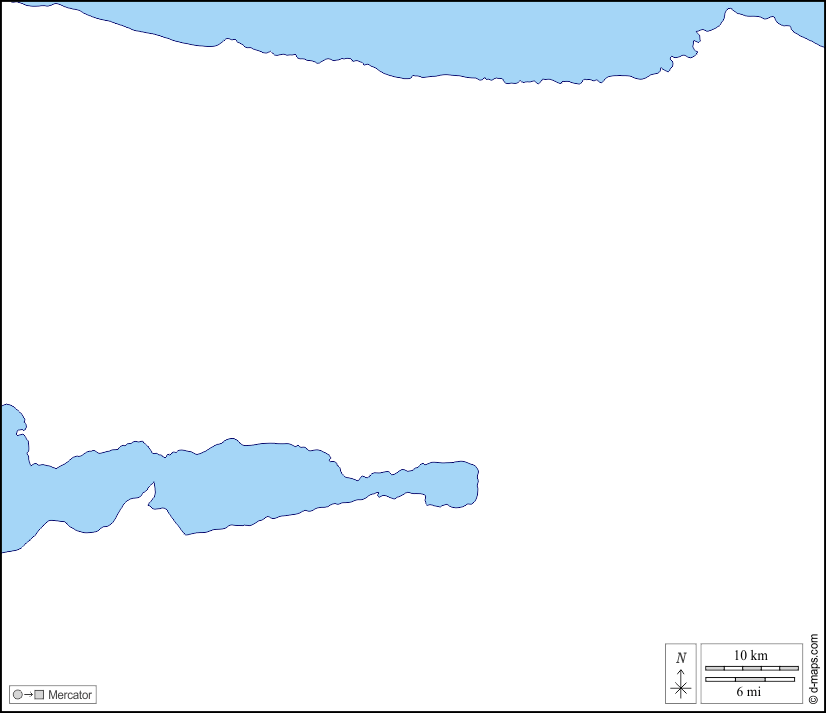Click the "6 mi" scale text
Viewport: 826px width, 713px height.
coord(750,692)
